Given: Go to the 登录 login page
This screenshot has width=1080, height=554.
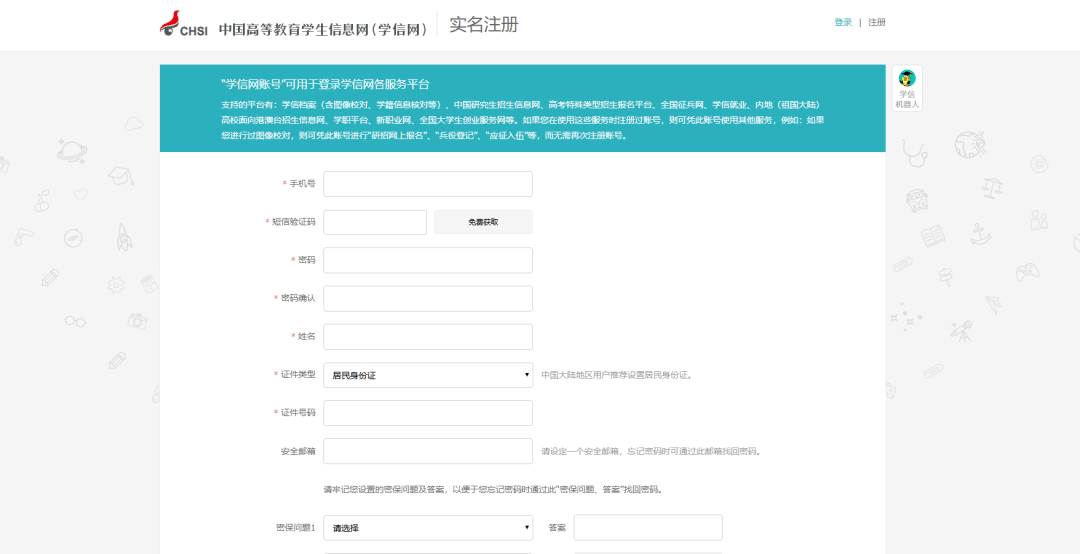Looking at the screenshot, I should tap(843, 22).
